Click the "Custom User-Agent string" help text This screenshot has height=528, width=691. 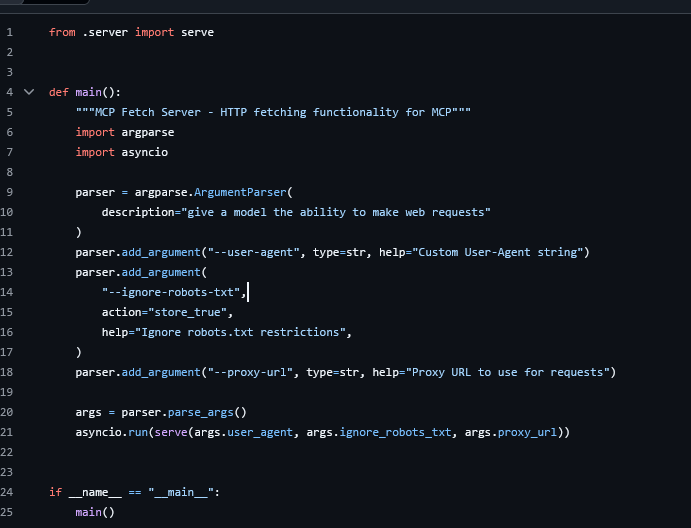tap(498, 252)
